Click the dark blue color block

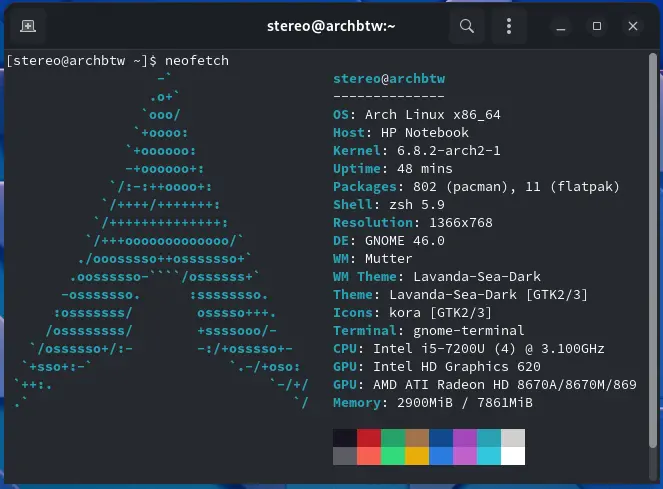tap(441, 438)
